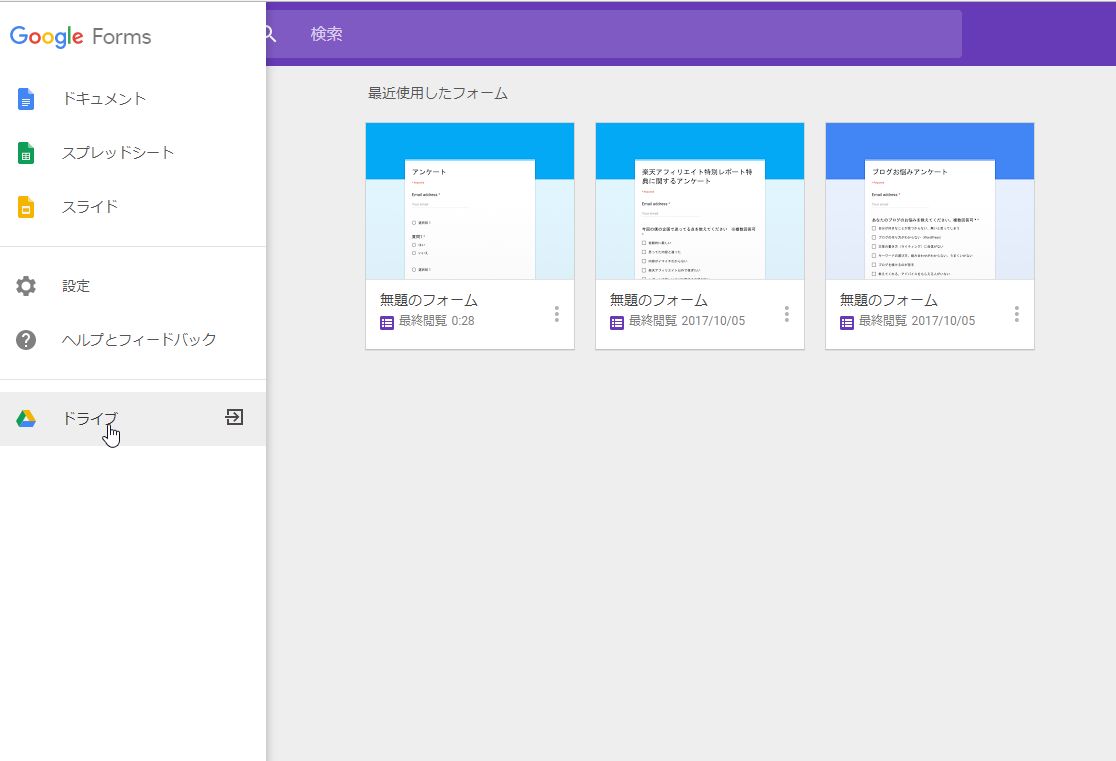Click 無題のフォーム title of the rightmost card
Screen dimensions: 1116x761
888,300
